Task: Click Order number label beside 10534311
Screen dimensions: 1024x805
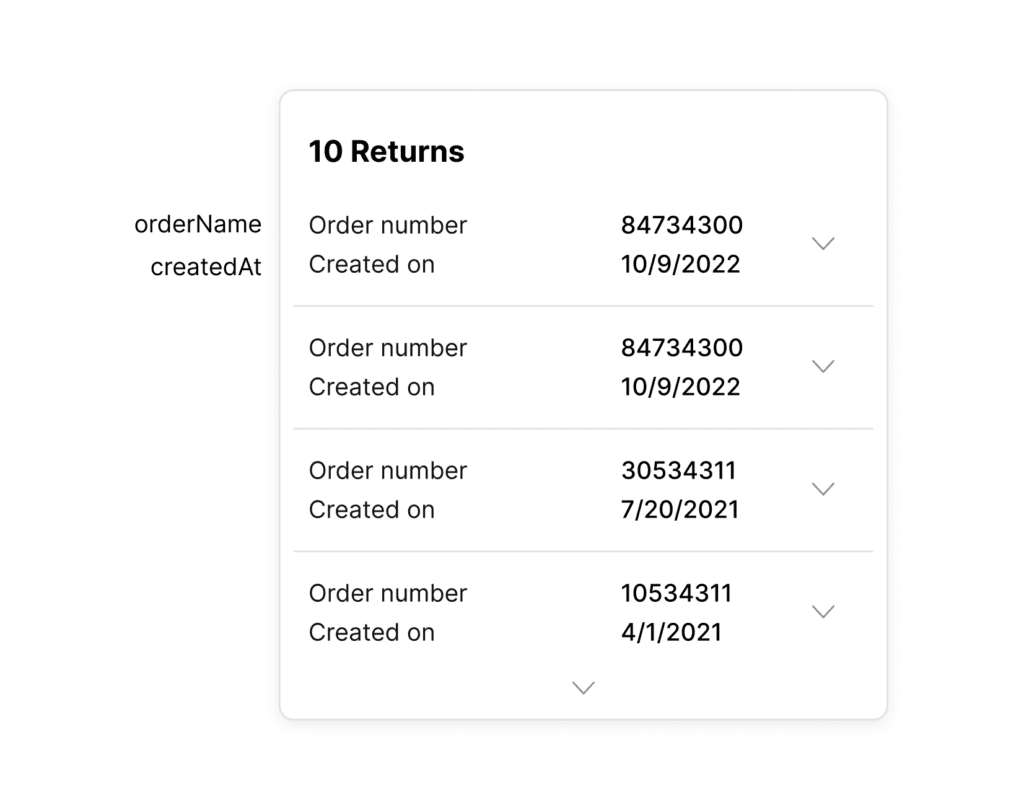Action: [388, 593]
